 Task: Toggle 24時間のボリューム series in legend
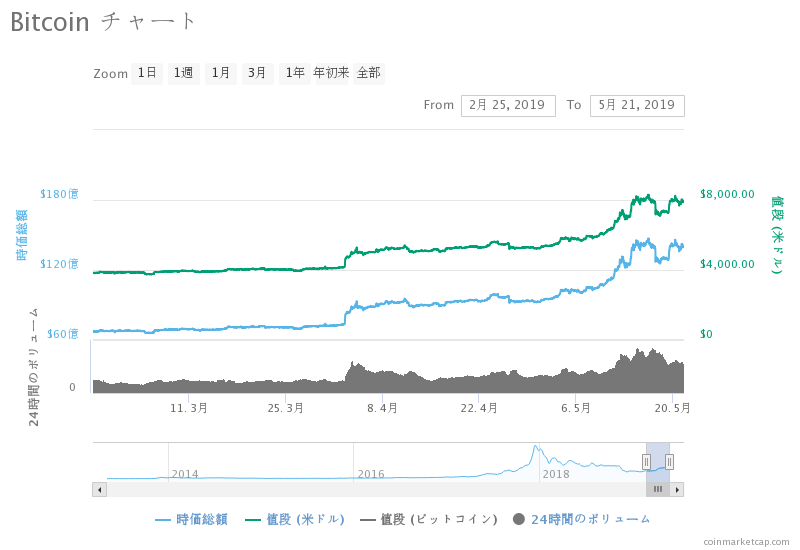(582, 519)
